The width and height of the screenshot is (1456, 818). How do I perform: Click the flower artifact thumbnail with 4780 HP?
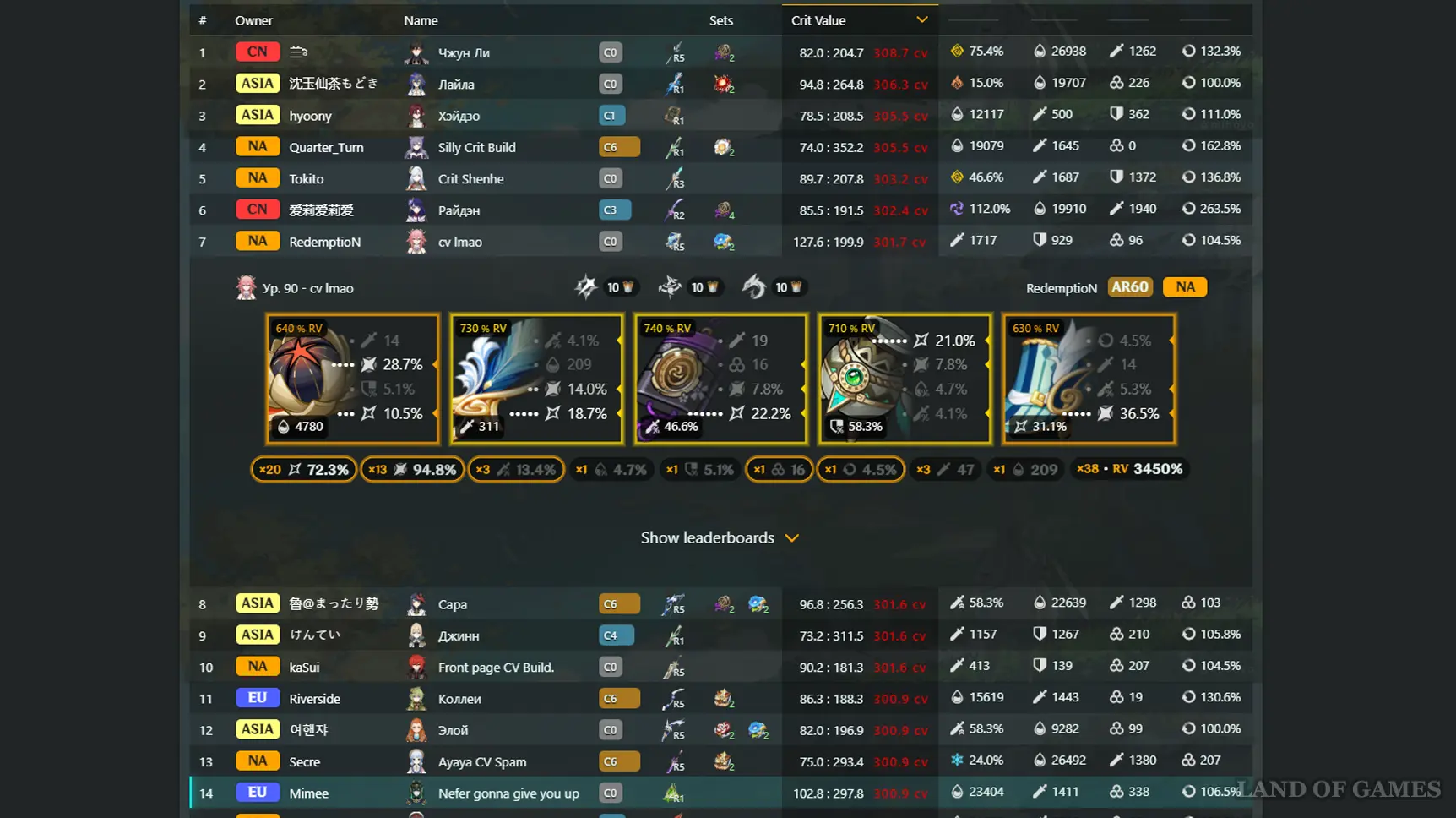pos(352,379)
